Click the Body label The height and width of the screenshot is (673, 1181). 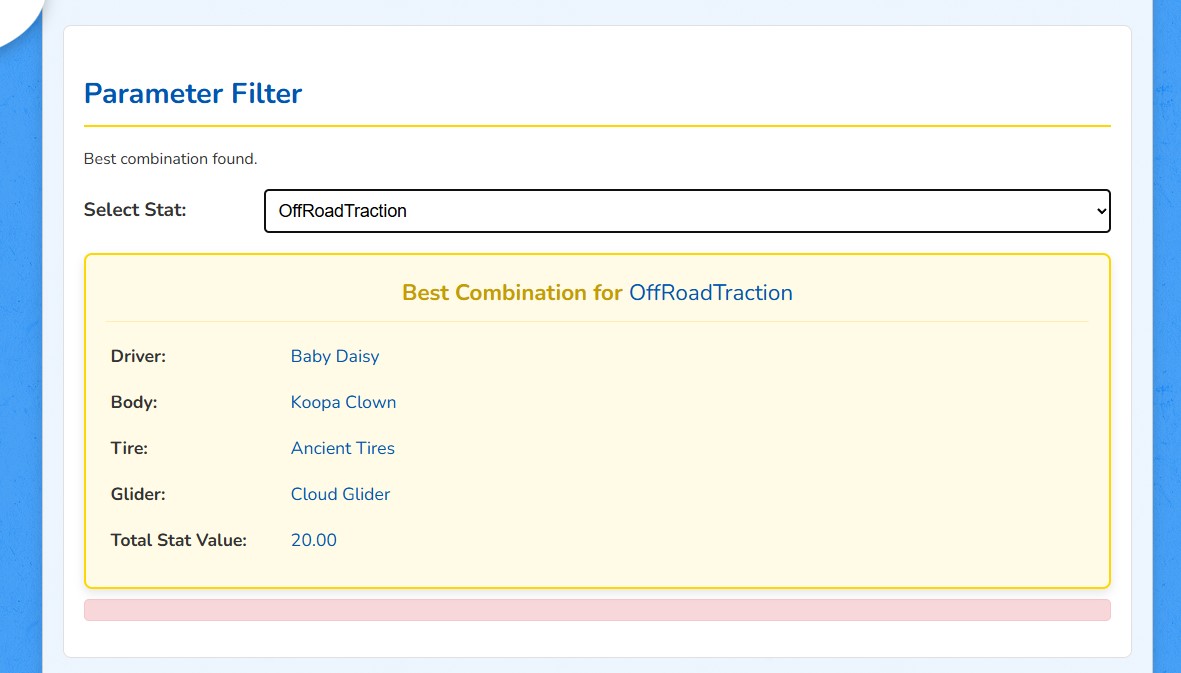point(134,402)
